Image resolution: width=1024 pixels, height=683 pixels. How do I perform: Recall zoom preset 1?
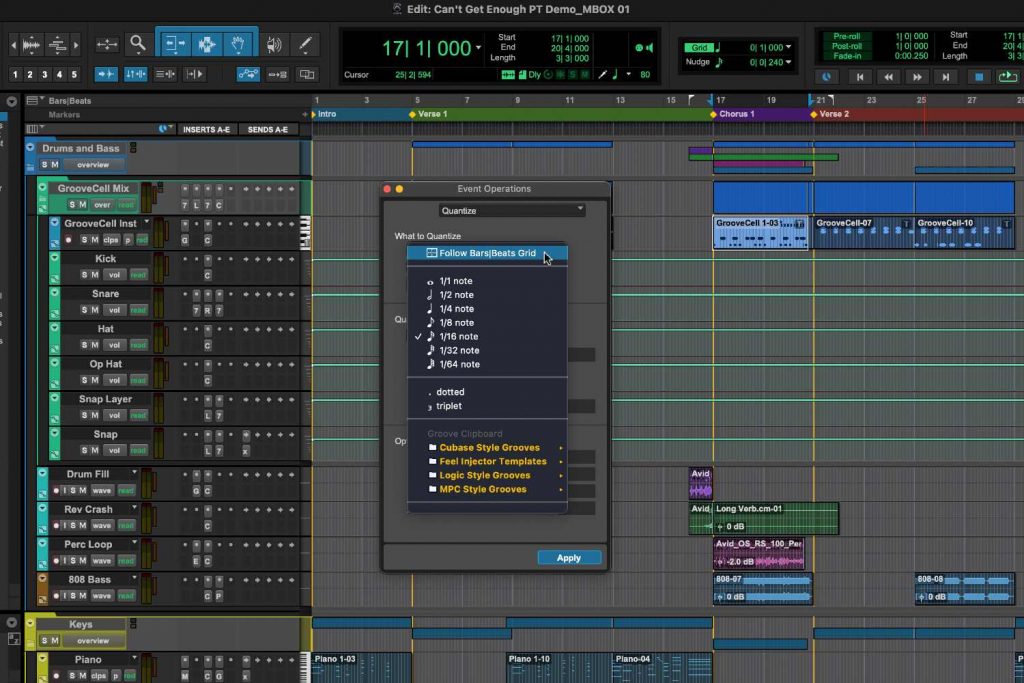coord(15,74)
